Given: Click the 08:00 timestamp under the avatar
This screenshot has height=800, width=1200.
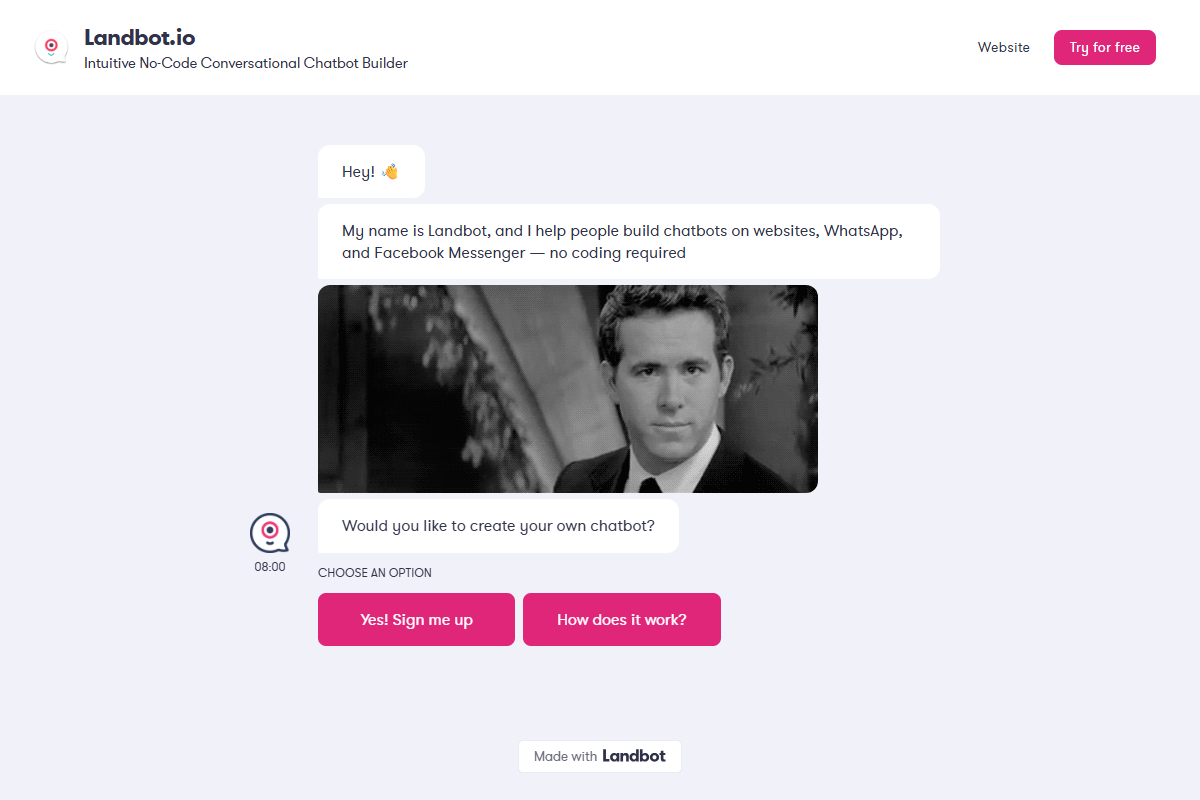Looking at the screenshot, I should pyautogui.click(x=268, y=566).
